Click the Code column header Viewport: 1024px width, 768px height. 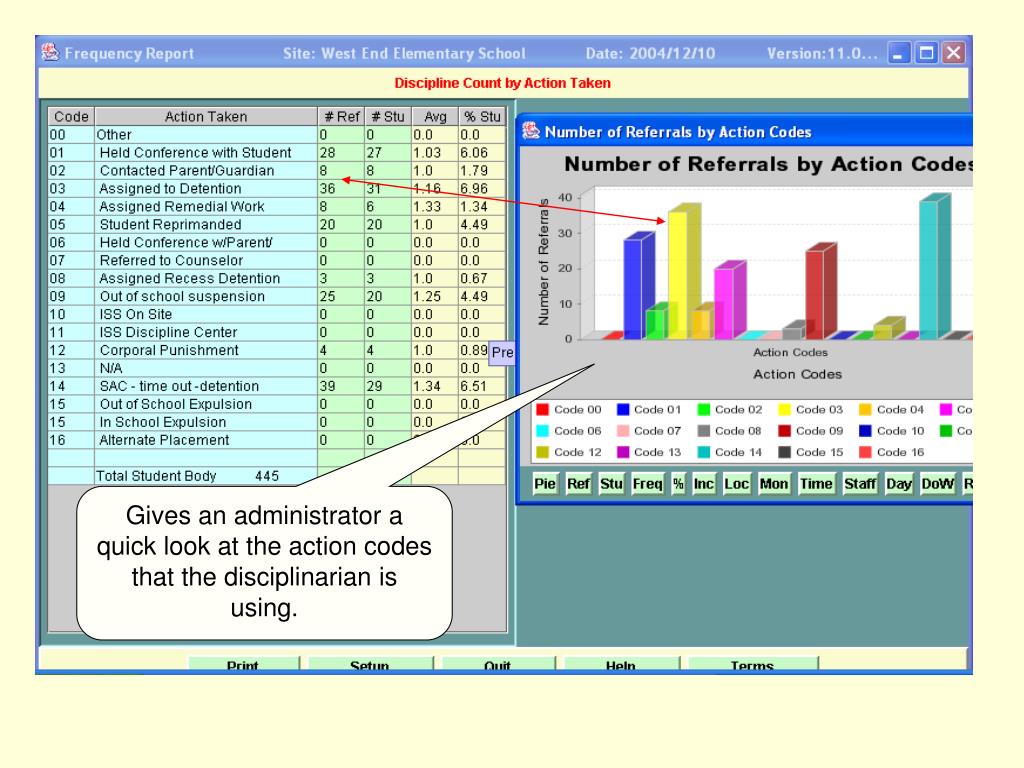tap(71, 116)
